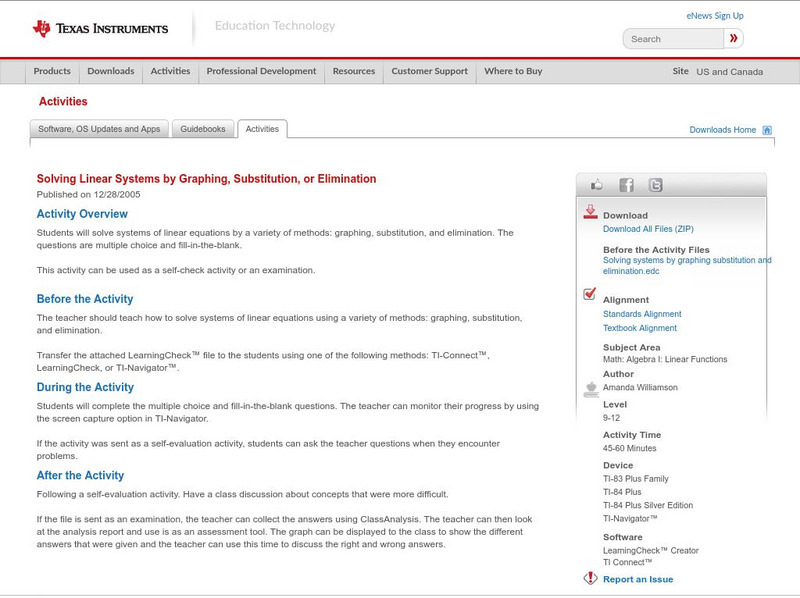
Task: Click the 9-12 level value
Action: point(611,418)
